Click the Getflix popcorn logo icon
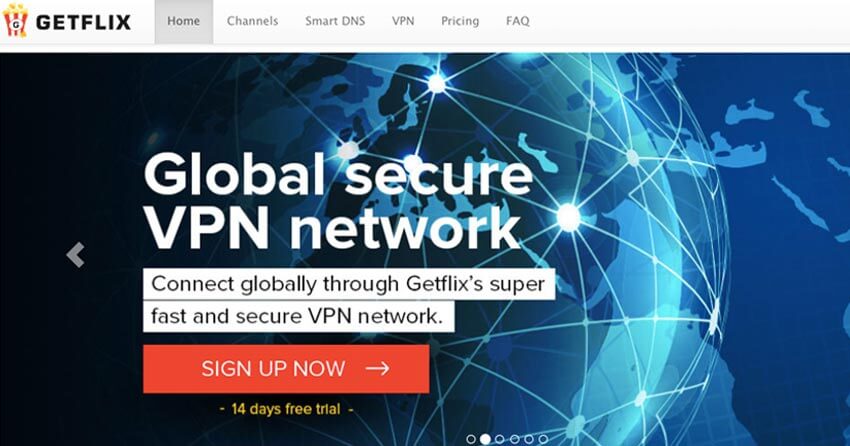The height and width of the screenshot is (446, 850). tap(15, 21)
